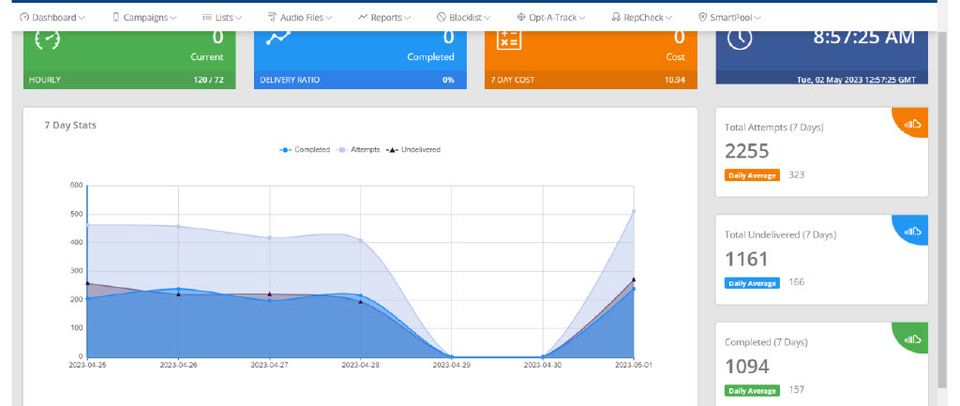Expand the Dashboard dropdown menu
Screen dimensions: 960x406
(x=53, y=17)
